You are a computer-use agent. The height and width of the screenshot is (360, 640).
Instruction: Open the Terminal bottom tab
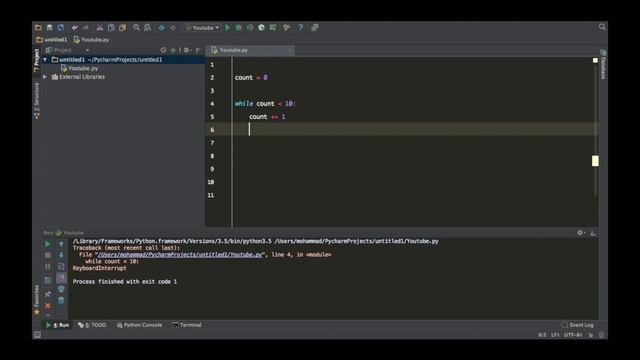click(187, 325)
